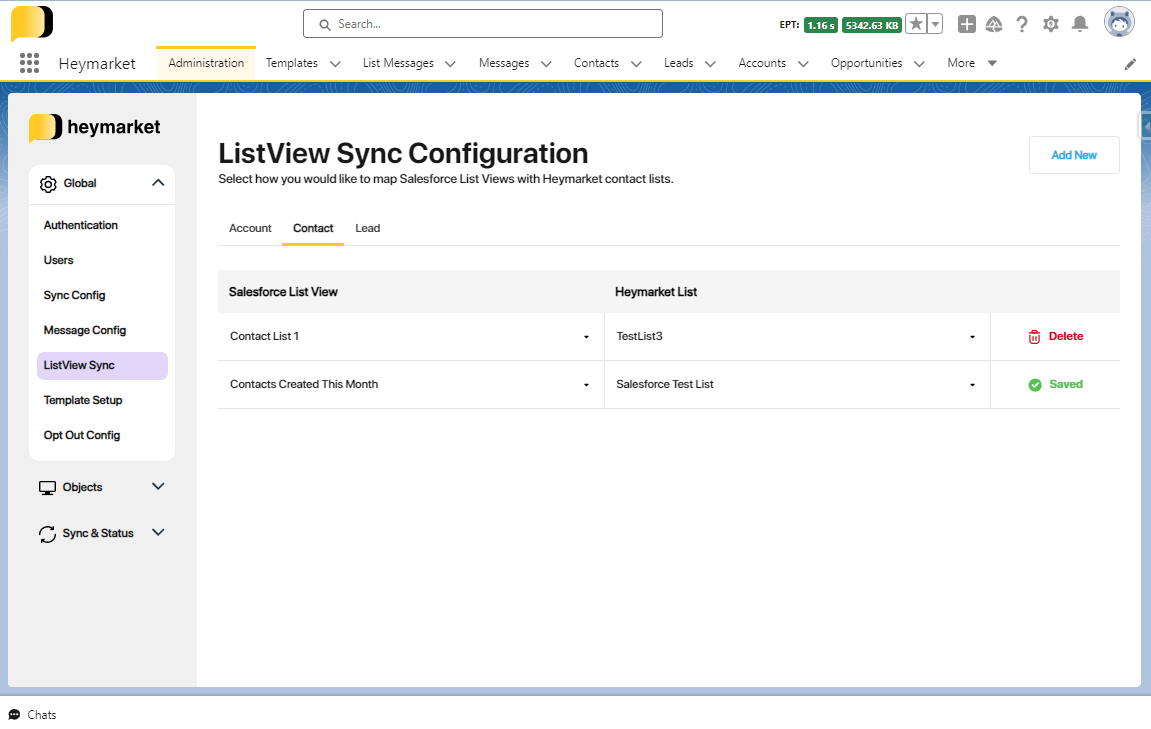
Task: Click the 5342.63 KB size badge
Action: pyautogui.click(x=871, y=25)
